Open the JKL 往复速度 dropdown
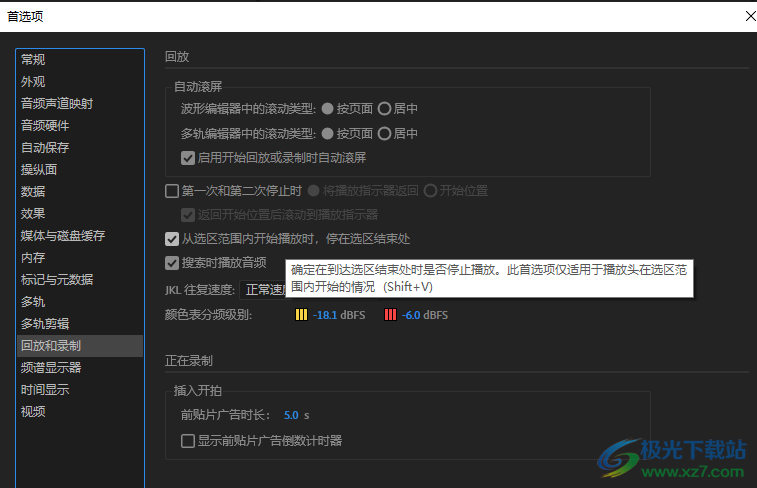This screenshot has height=488, width=757. point(264,290)
